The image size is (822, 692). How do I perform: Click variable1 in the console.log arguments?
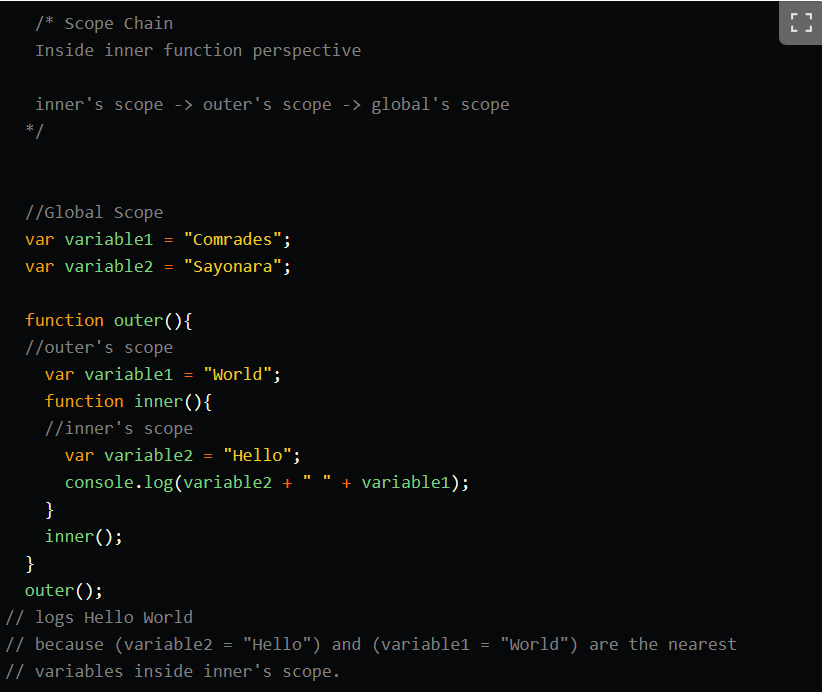click(x=406, y=482)
